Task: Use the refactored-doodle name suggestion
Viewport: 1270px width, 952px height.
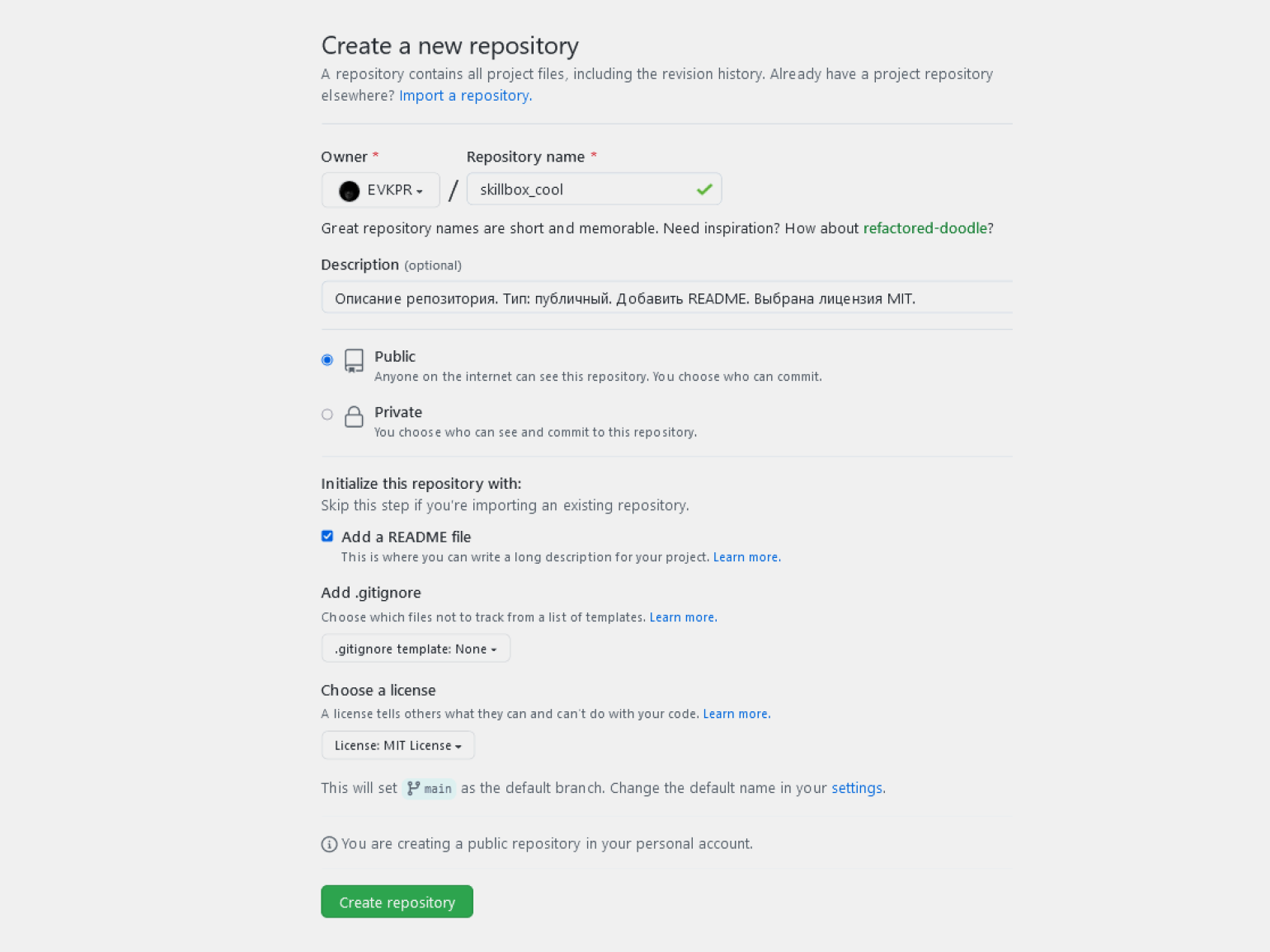Action: pyautogui.click(x=924, y=228)
